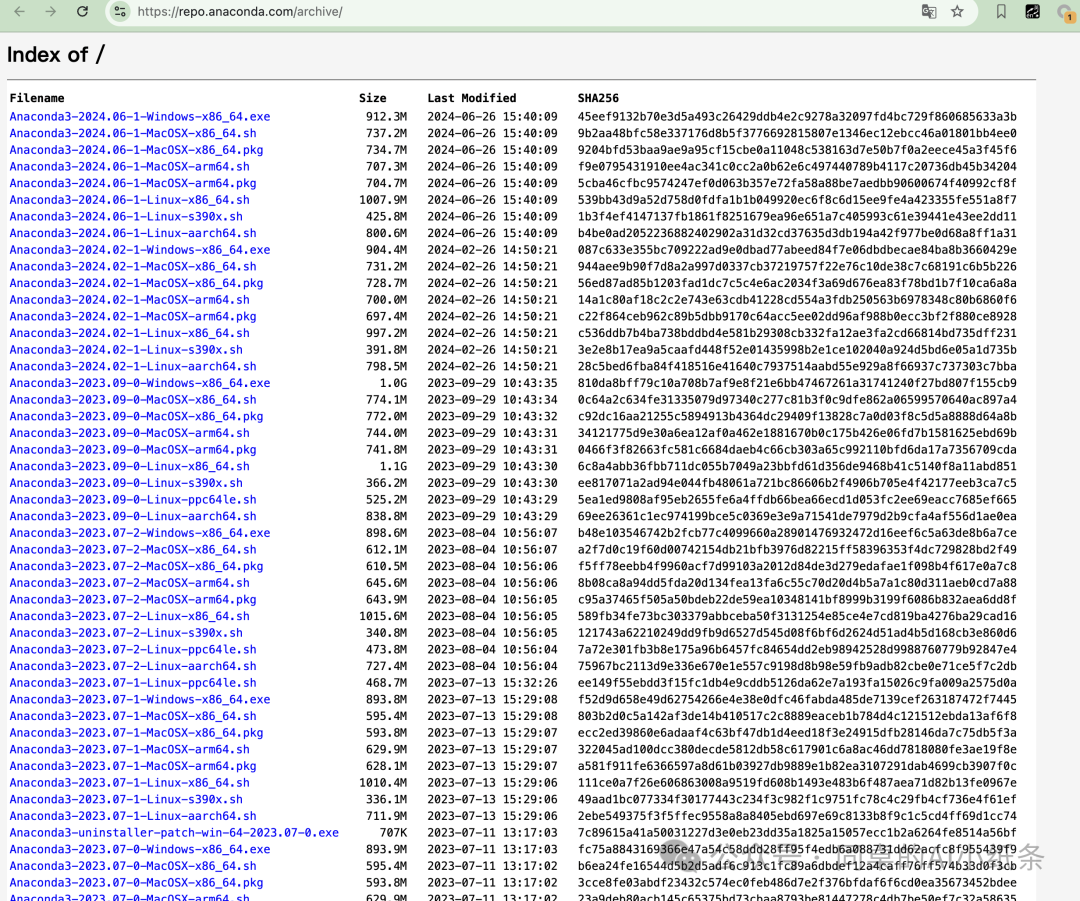Click the SHA256 column header
This screenshot has width=1080, height=901.
pyautogui.click(x=598, y=98)
